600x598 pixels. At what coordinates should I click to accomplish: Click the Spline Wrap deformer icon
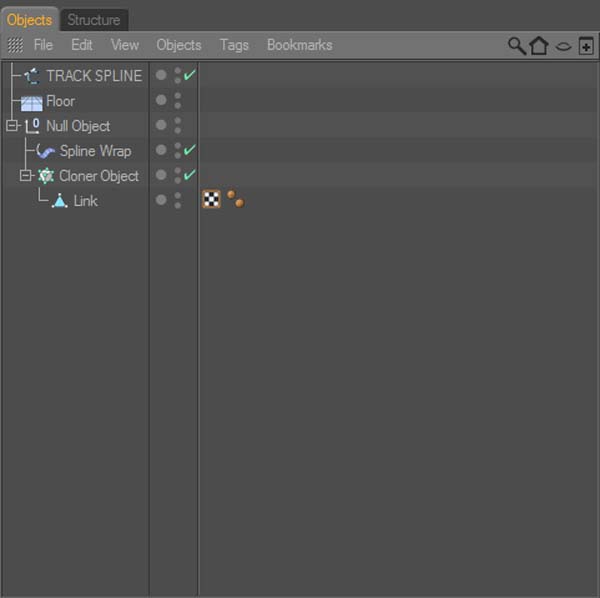point(45,151)
